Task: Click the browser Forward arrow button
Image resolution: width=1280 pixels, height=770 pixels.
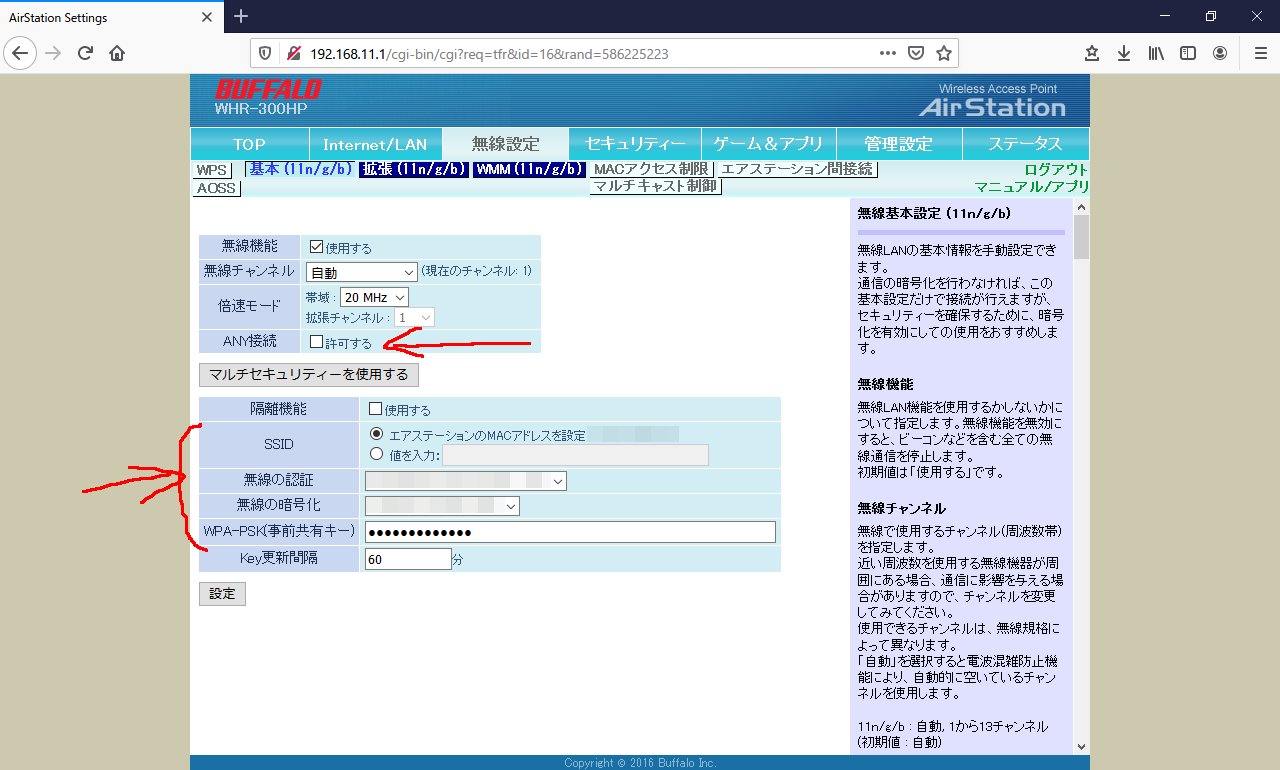Action: pyautogui.click(x=53, y=53)
